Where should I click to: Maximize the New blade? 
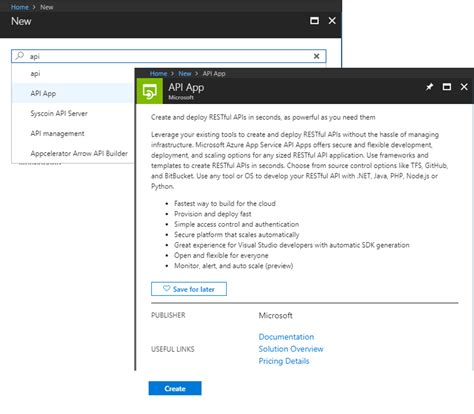click(314, 21)
